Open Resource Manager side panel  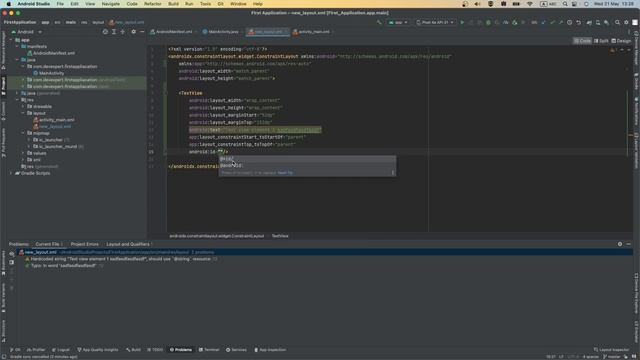click(4, 50)
